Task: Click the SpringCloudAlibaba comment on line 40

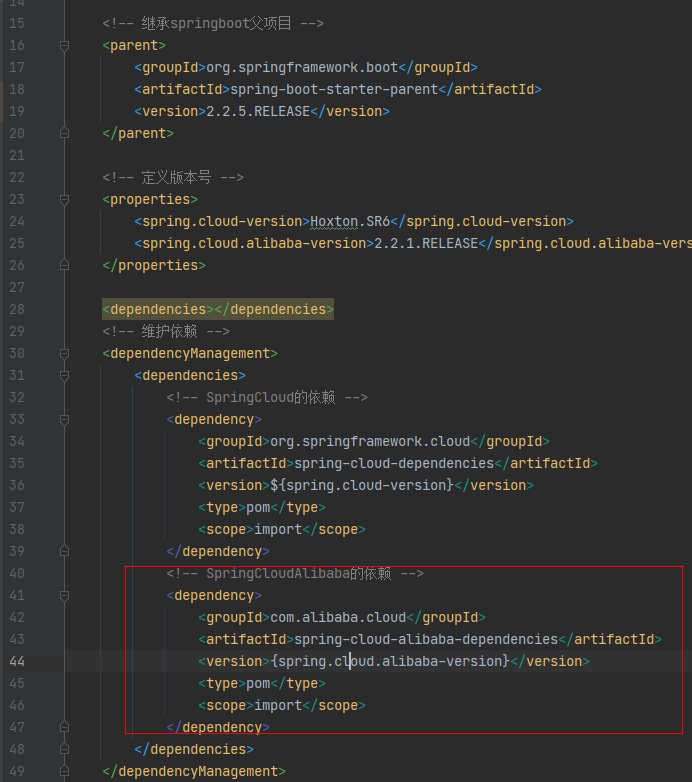Action: coord(295,574)
